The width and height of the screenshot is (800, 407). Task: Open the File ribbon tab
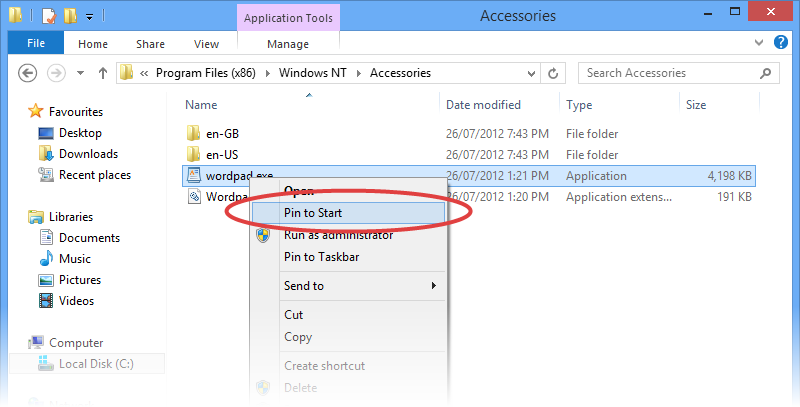click(35, 44)
